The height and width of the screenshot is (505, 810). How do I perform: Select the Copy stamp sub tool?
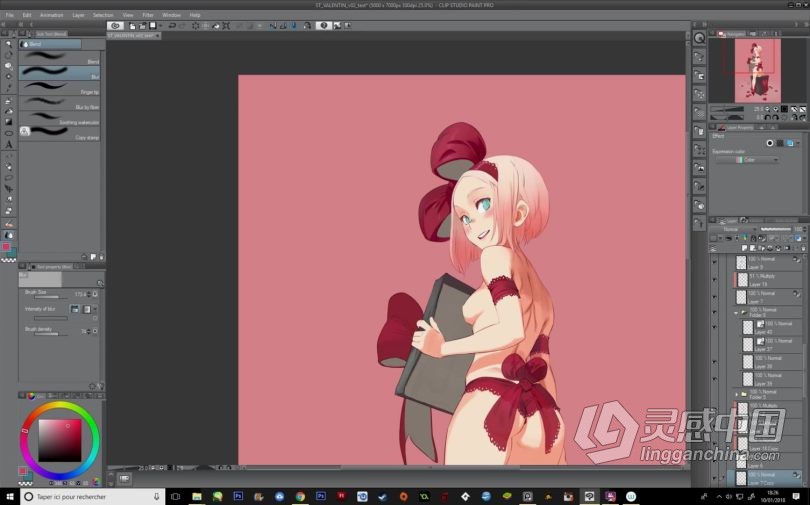point(59,133)
